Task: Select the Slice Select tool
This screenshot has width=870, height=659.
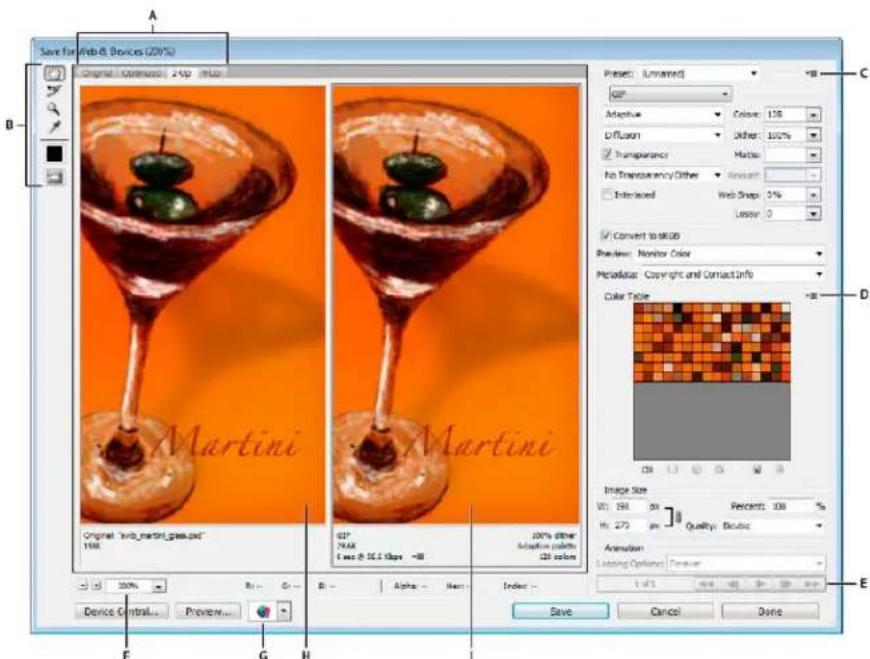Action: coord(54,91)
